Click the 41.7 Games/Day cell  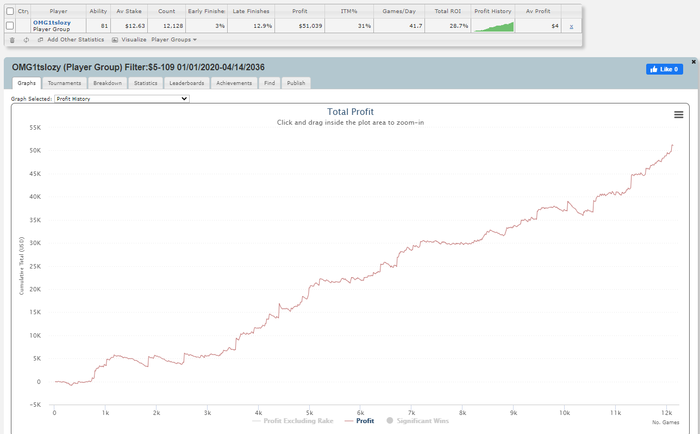pos(399,26)
